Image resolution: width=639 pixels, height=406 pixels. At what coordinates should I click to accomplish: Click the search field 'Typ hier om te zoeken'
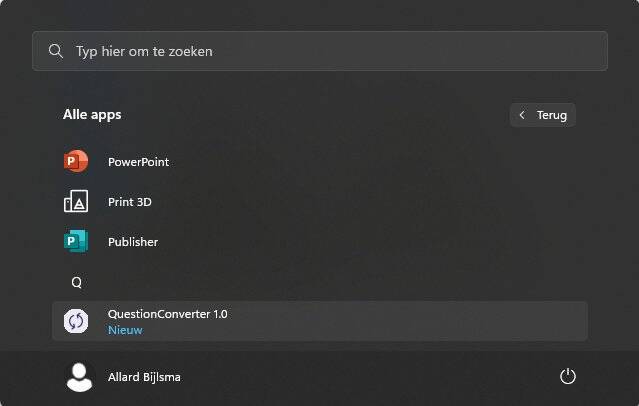(320, 51)
